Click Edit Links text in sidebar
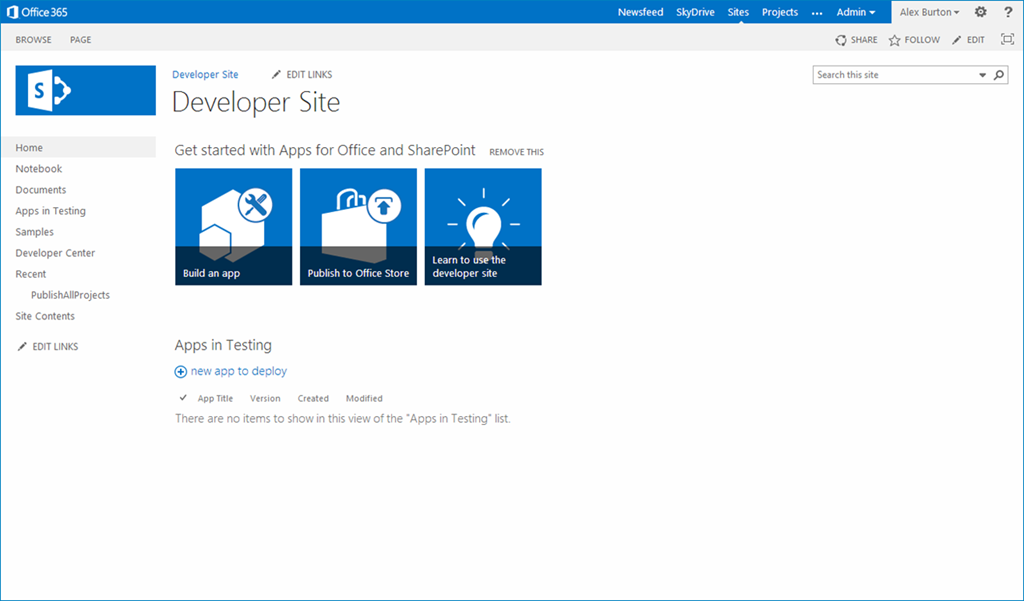 point(56,346)
